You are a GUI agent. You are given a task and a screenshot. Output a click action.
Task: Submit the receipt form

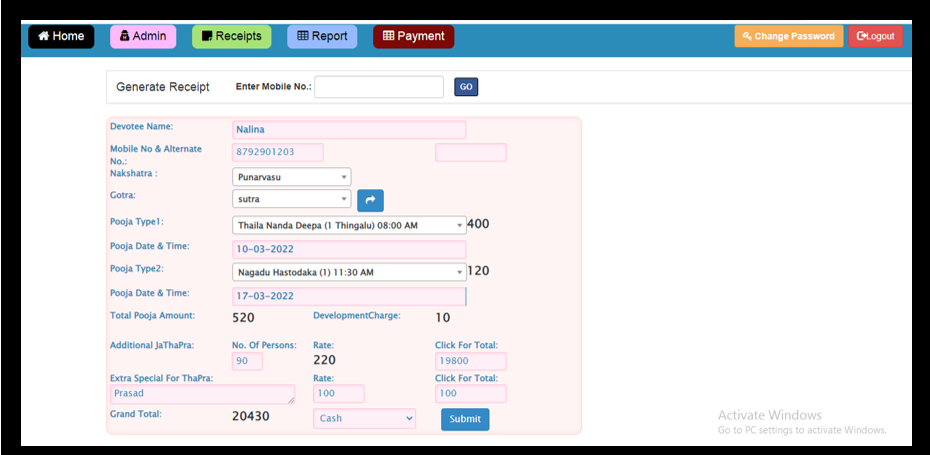tap(465, 419)
